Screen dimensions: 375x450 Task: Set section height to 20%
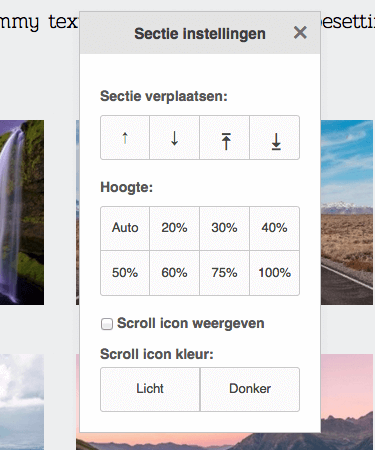coord(175,228)
